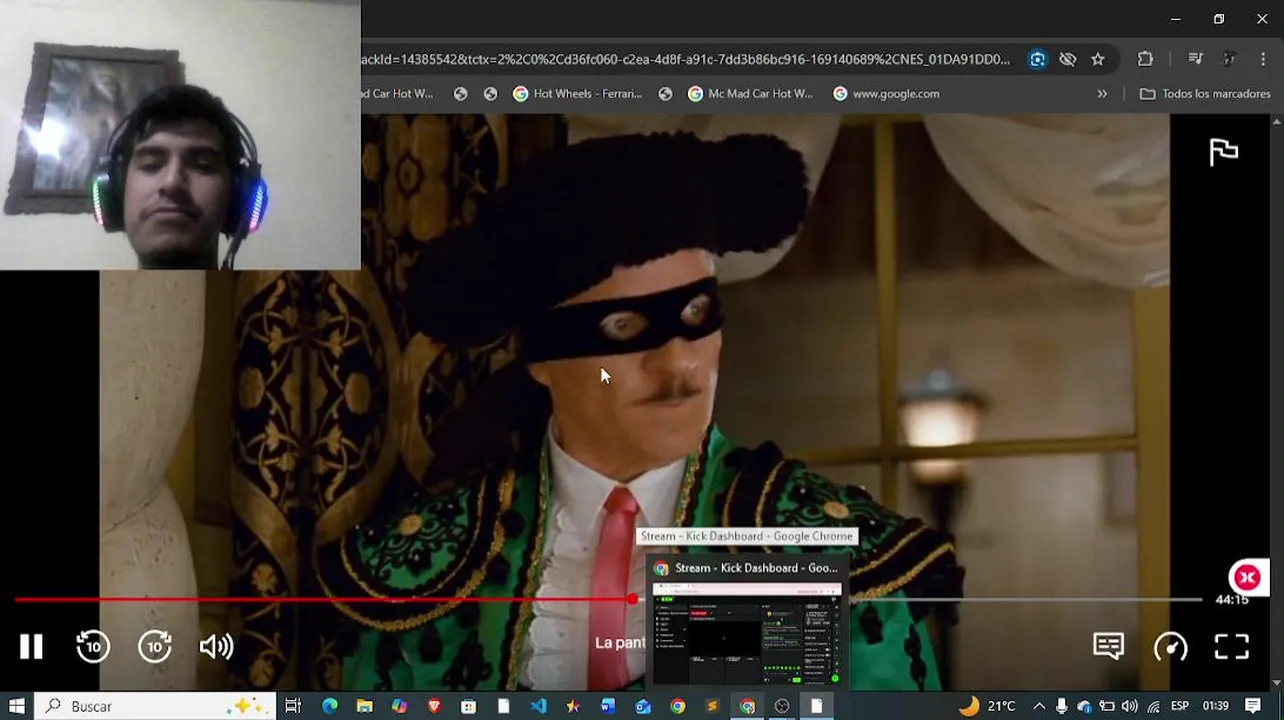The height and width of the screenshot is (720, 1284).
Task: Open the Sublime Text taskbar icon
Action: (x=712, y=706)
